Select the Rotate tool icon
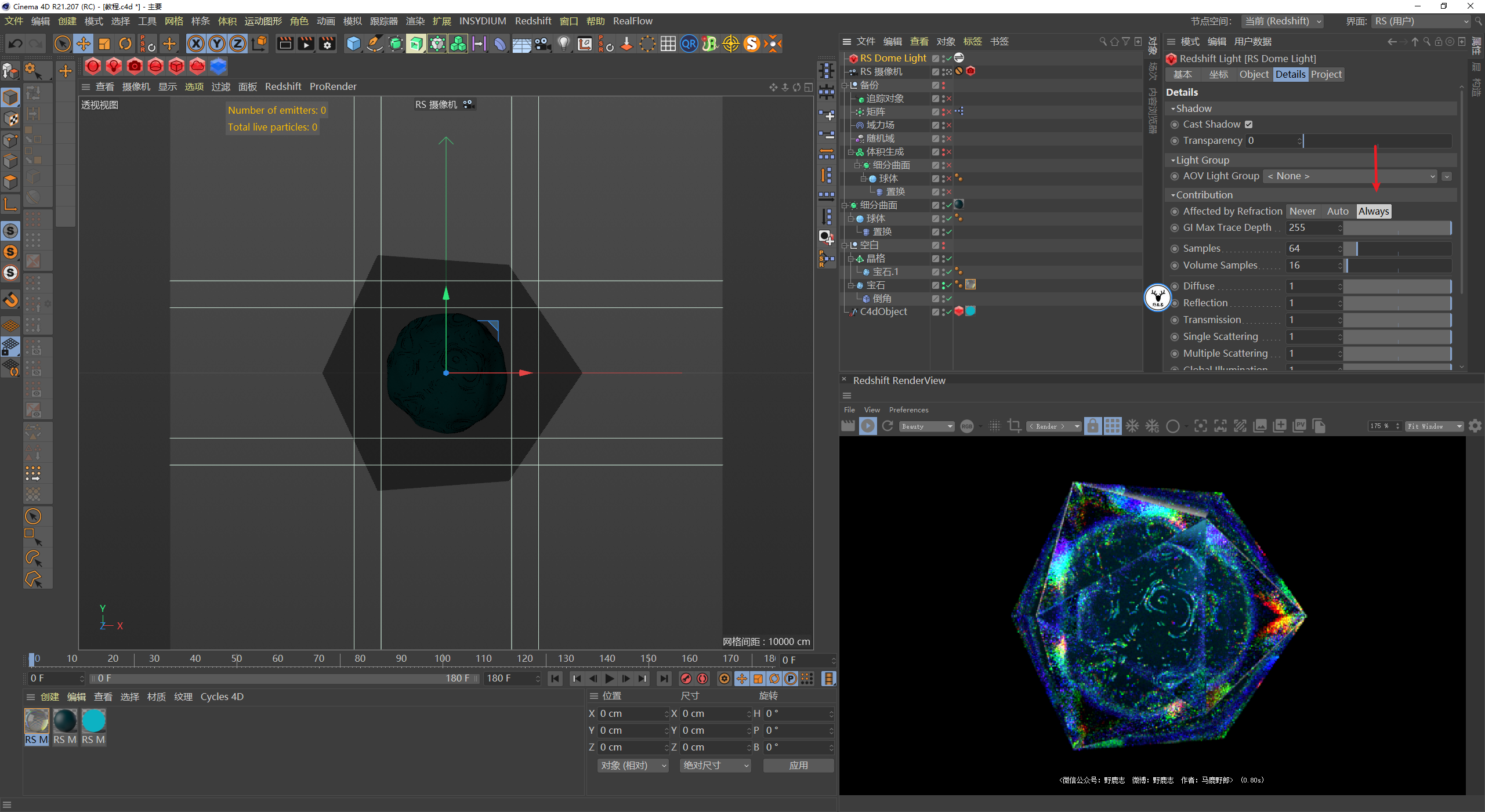The width and height of the screenshot is (1485, 812). (x=125, y=43)
